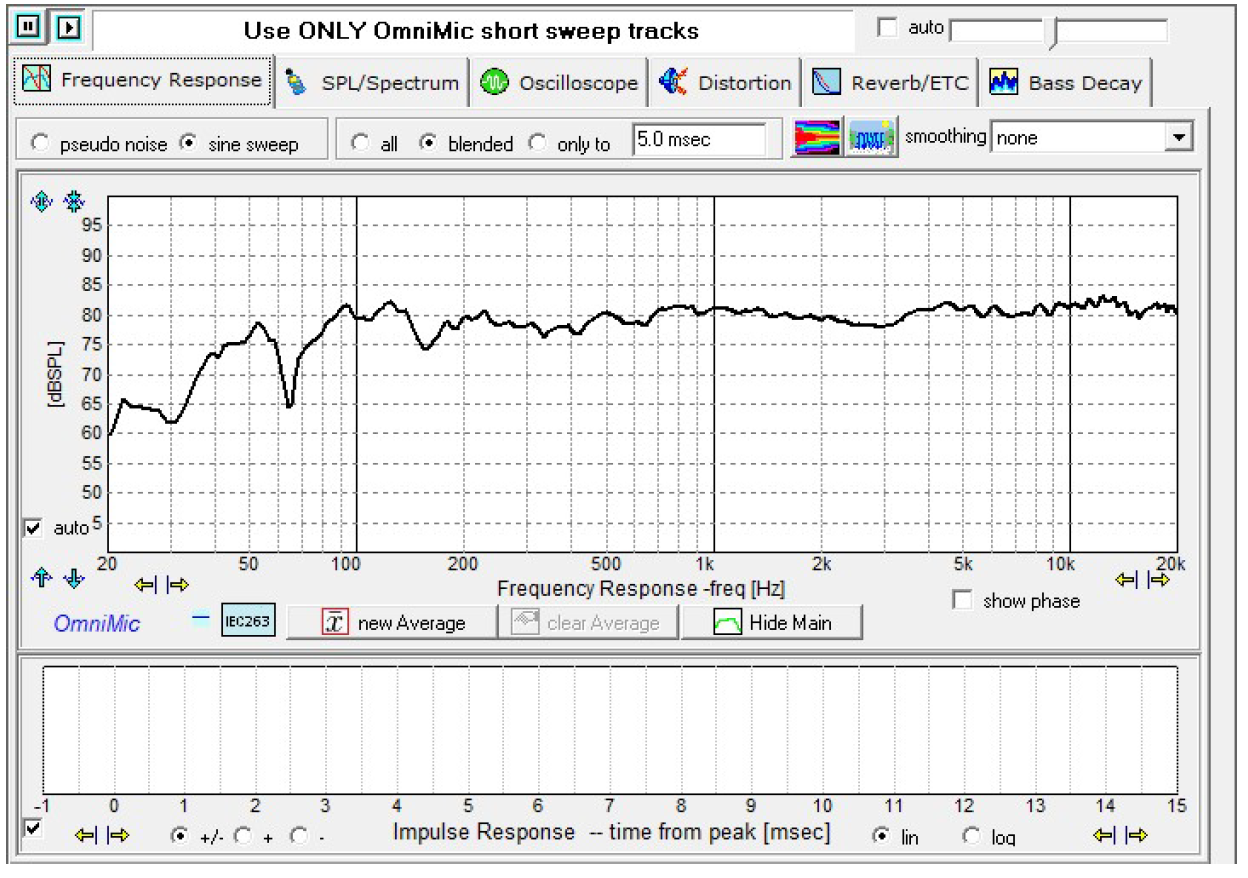Enable the show phase checkbox
Image resolution: width=1248 pixels, height=878 pixels.
tap(963, 600)
